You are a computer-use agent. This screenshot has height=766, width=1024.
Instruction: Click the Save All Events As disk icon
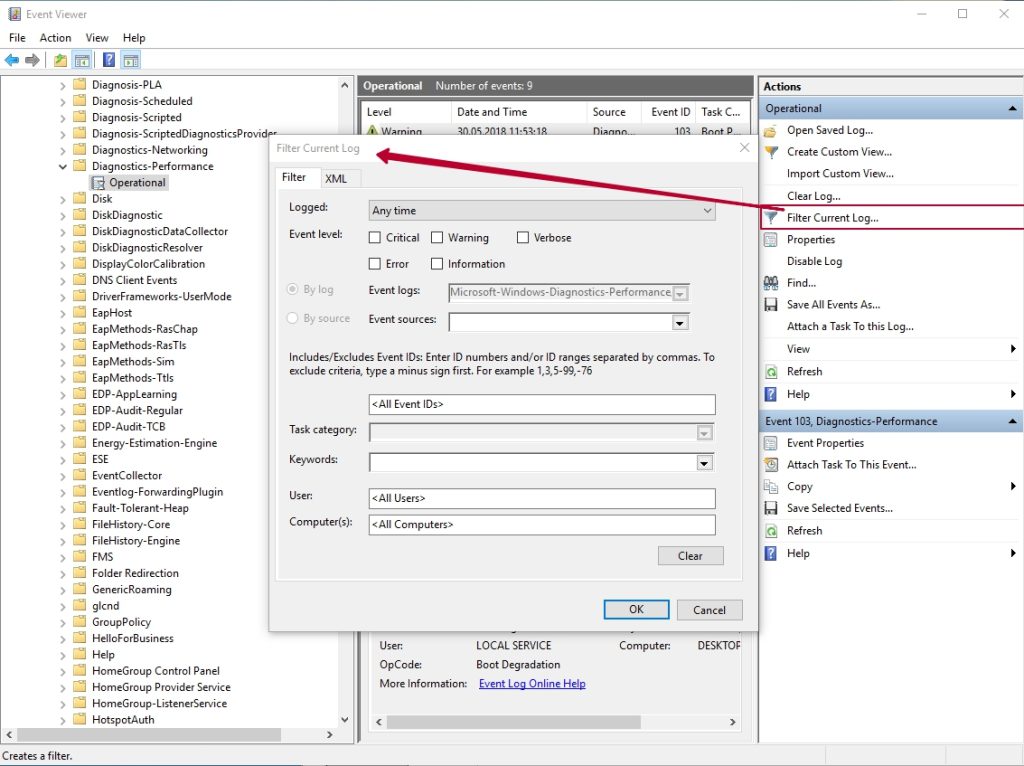tap(771, 304)
